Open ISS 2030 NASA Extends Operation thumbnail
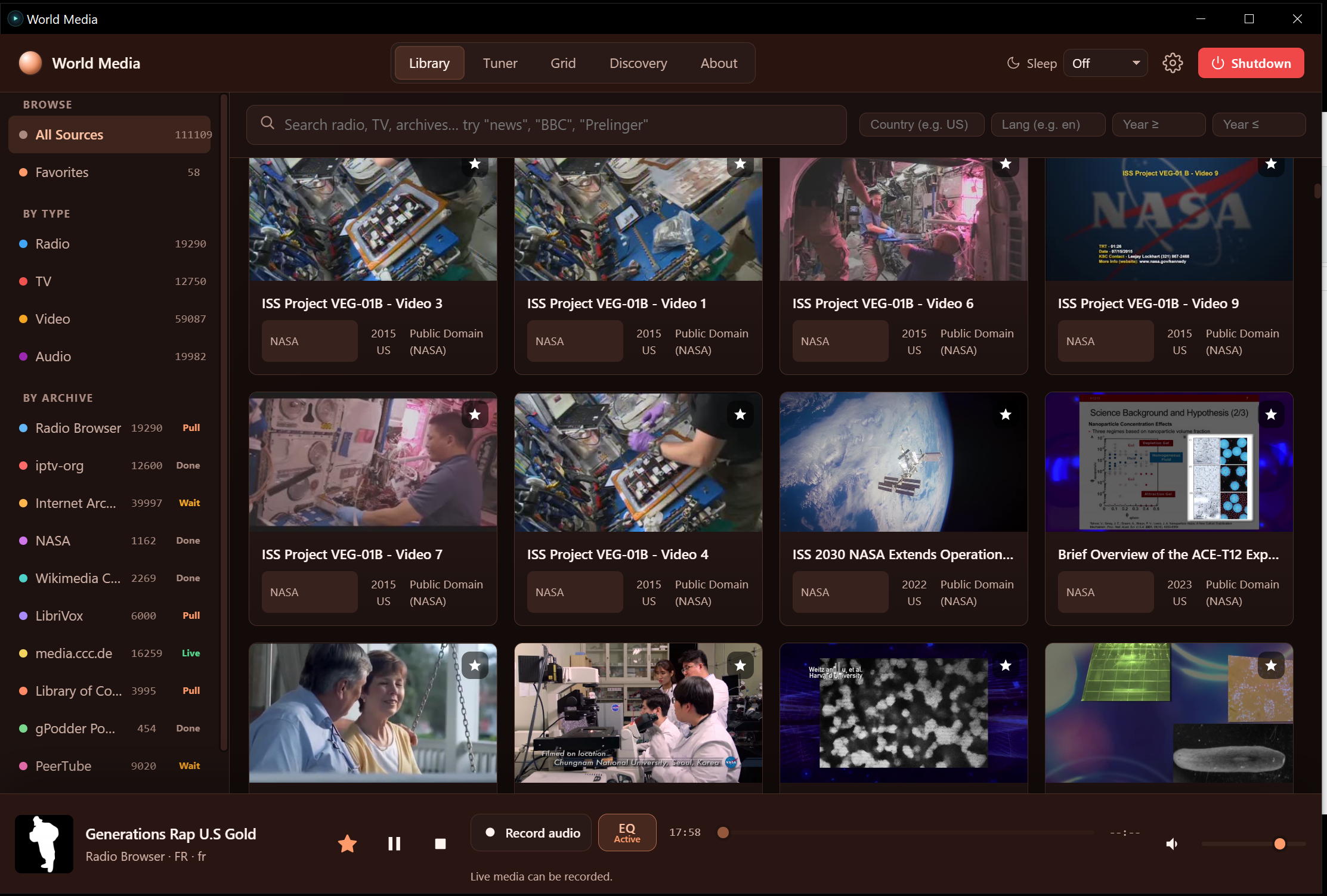This screenshot has width=1327, height=896. (904, 462)
